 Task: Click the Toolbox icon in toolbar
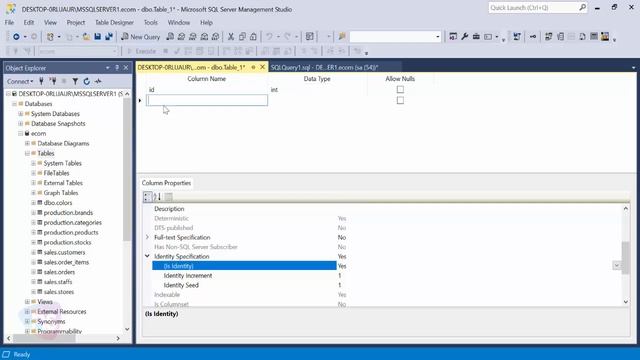476,37
